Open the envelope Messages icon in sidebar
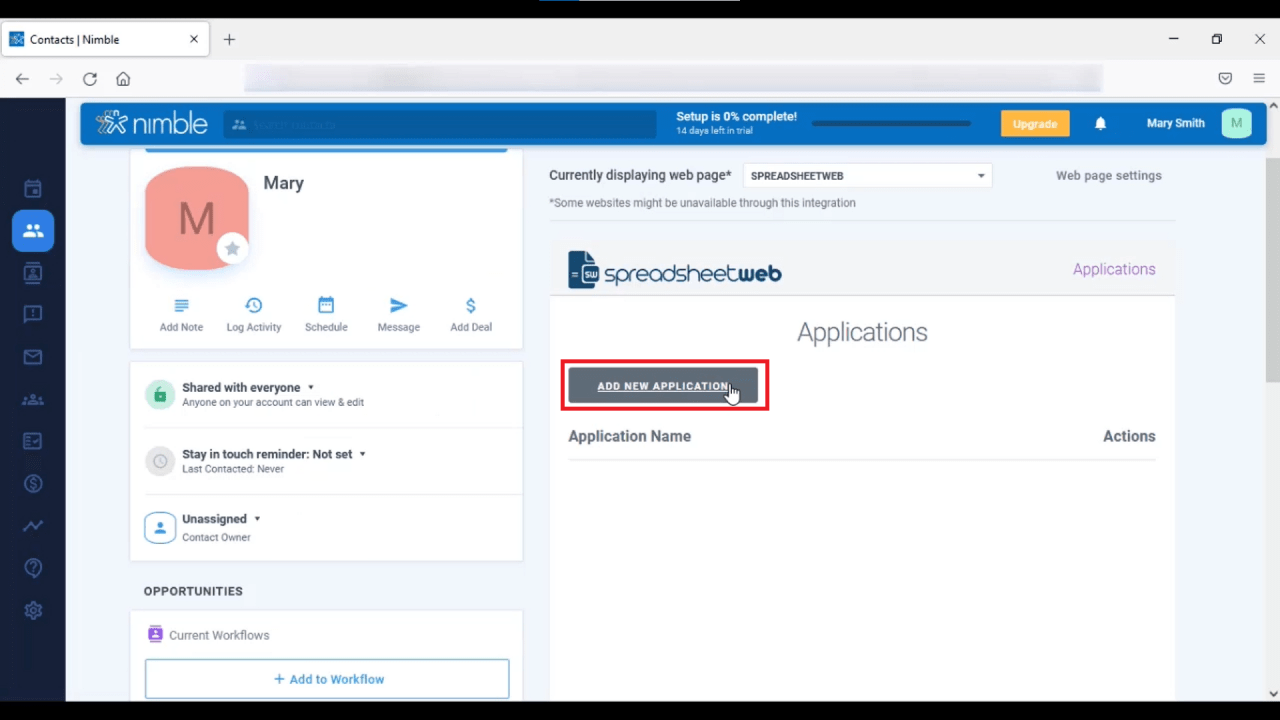This screenshot has height=720, width=1280. coord(33,357)
